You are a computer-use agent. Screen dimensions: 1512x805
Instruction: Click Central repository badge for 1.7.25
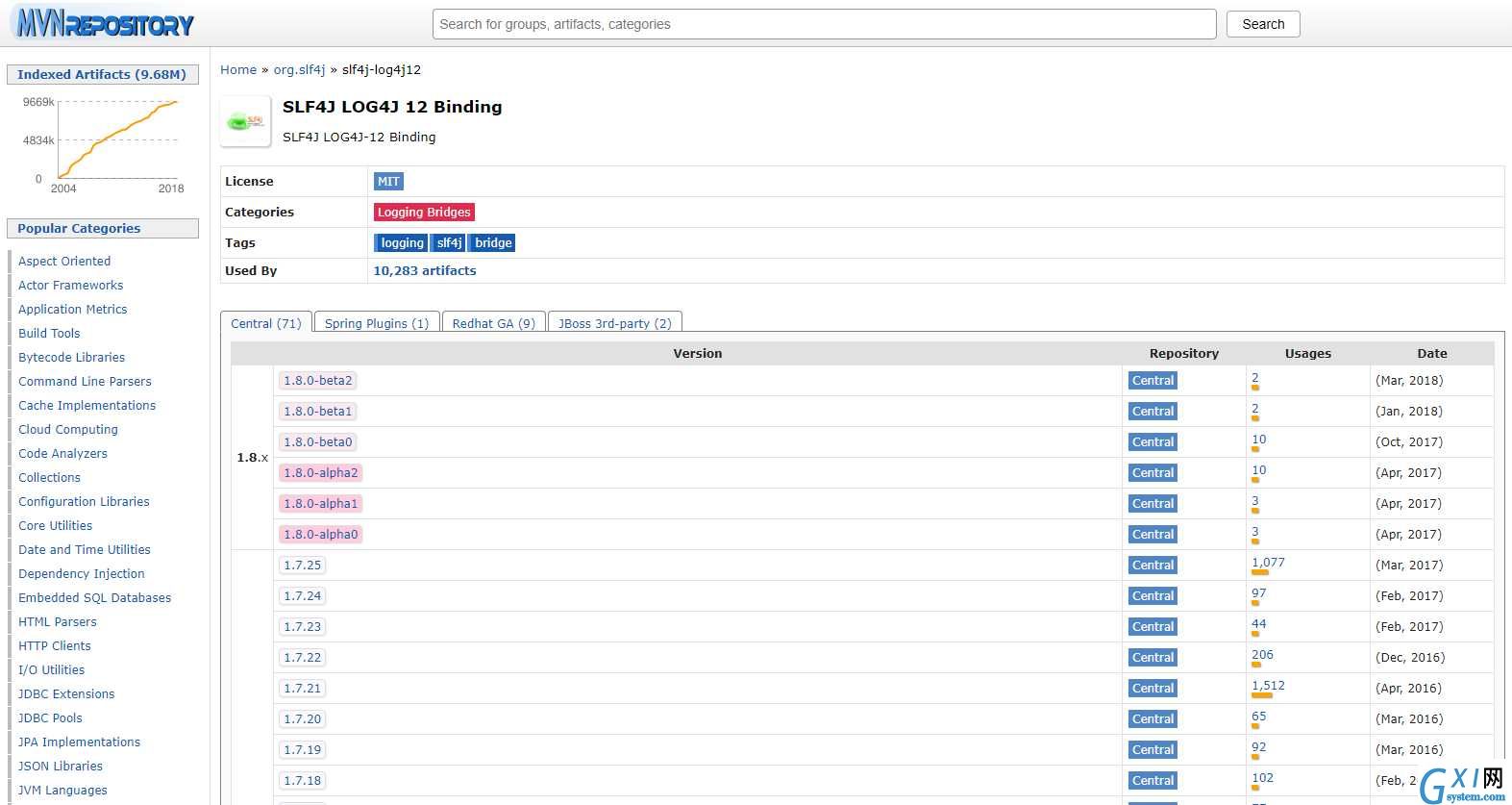[1153, 566]
